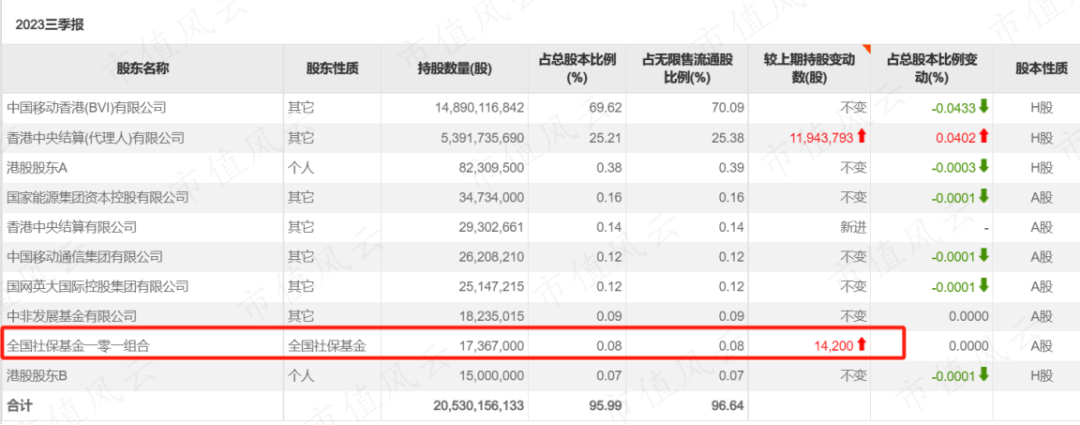Click green down arrow in 港股股东B row
The height and width of the screenshot is (425, 1080).
tap(984, 375)
